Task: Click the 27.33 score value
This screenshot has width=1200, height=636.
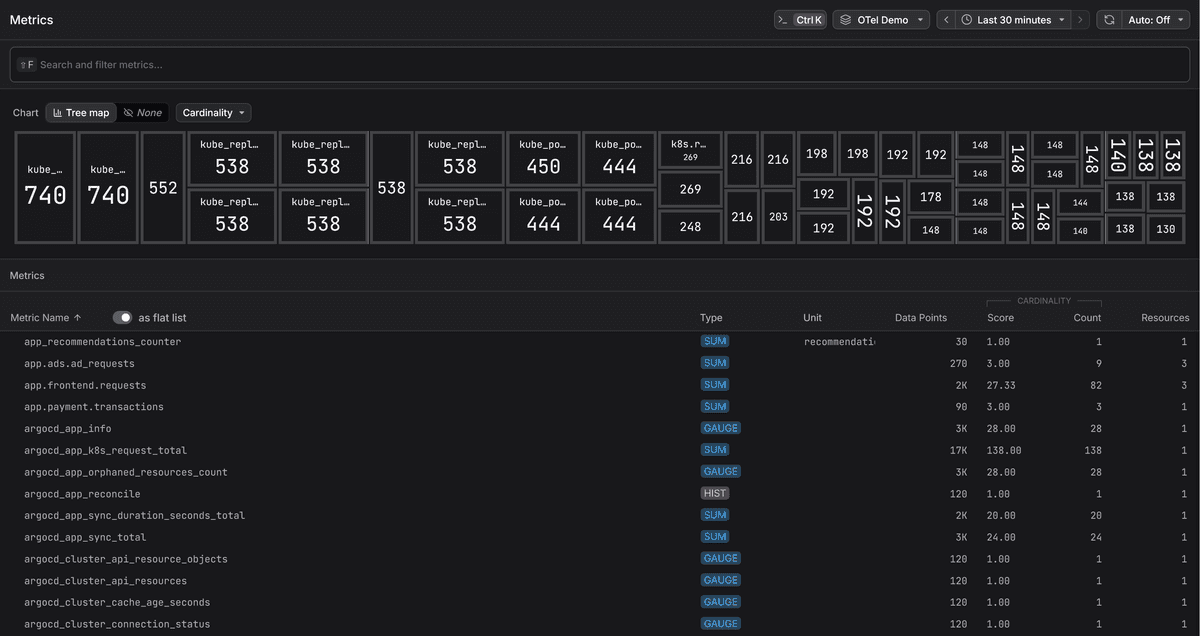Action: tap(1001, 385)
